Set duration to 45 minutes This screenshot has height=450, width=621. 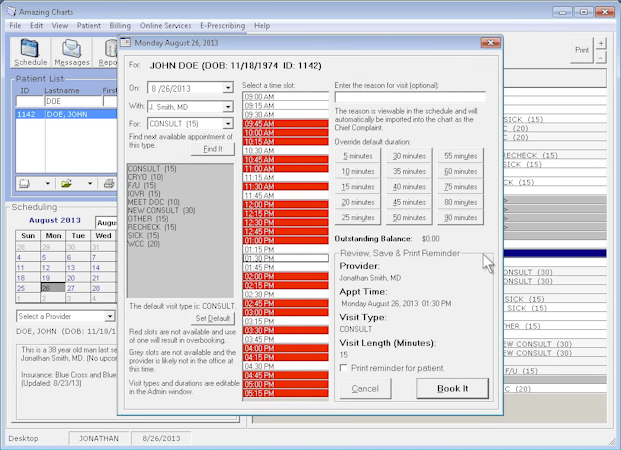click(x=409, y=202)
